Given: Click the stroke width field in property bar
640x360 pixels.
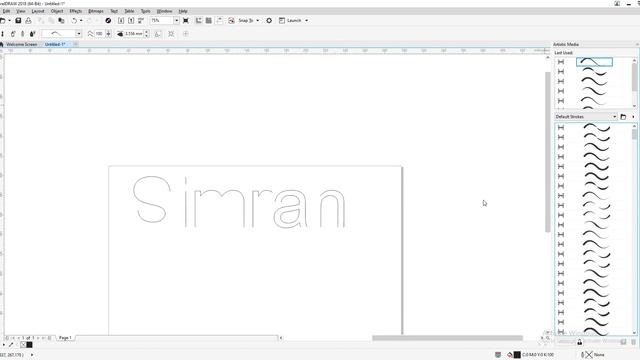Looking at the screenshot, I should pos(134,34).
